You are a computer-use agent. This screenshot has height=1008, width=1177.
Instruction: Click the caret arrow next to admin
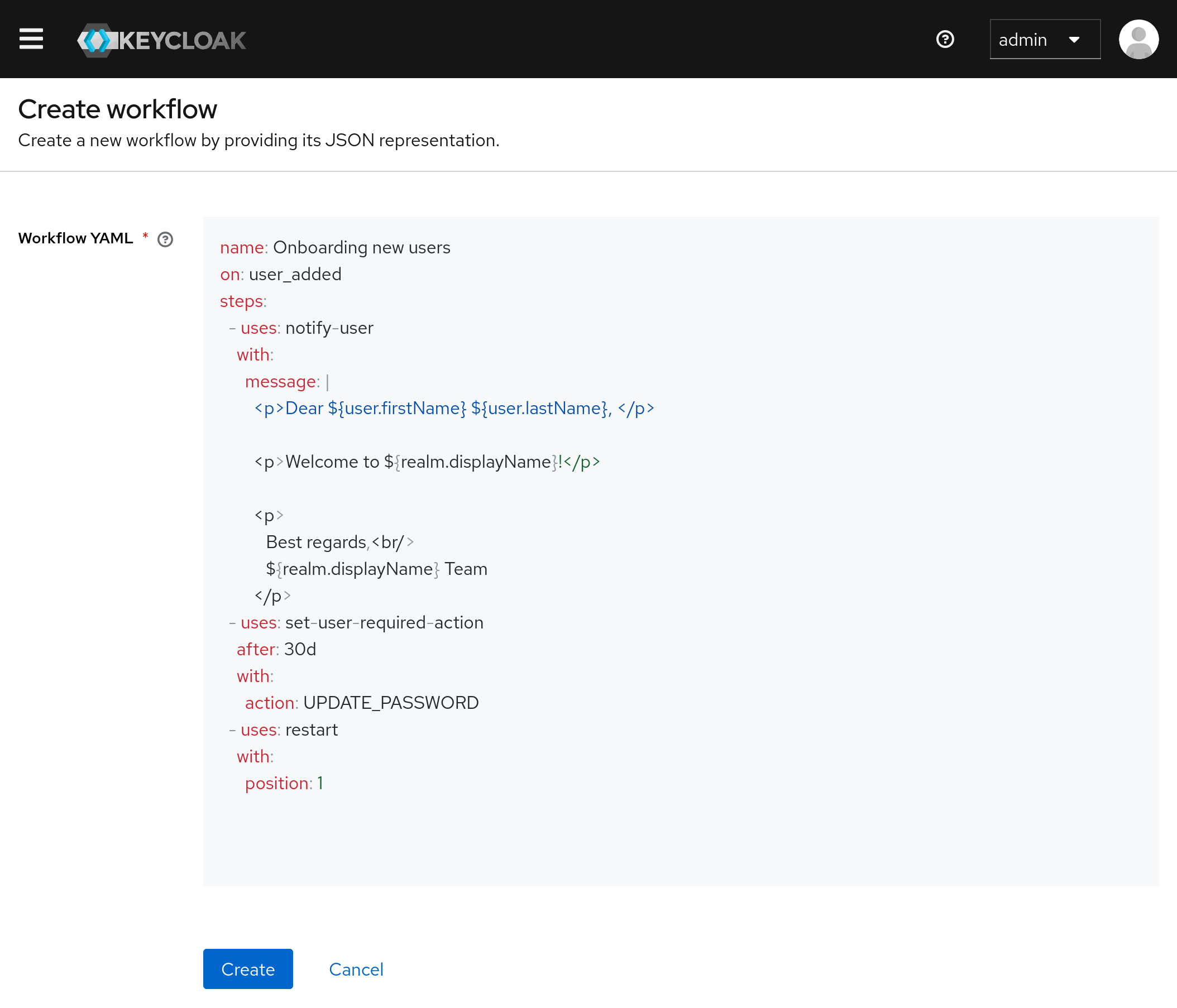1075,39
